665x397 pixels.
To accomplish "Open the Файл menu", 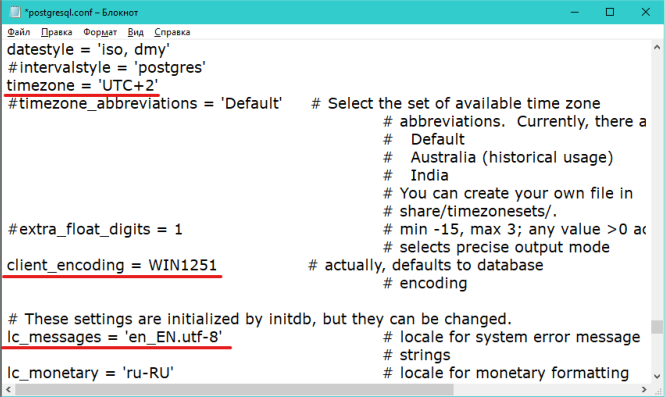I will point(19,32).
